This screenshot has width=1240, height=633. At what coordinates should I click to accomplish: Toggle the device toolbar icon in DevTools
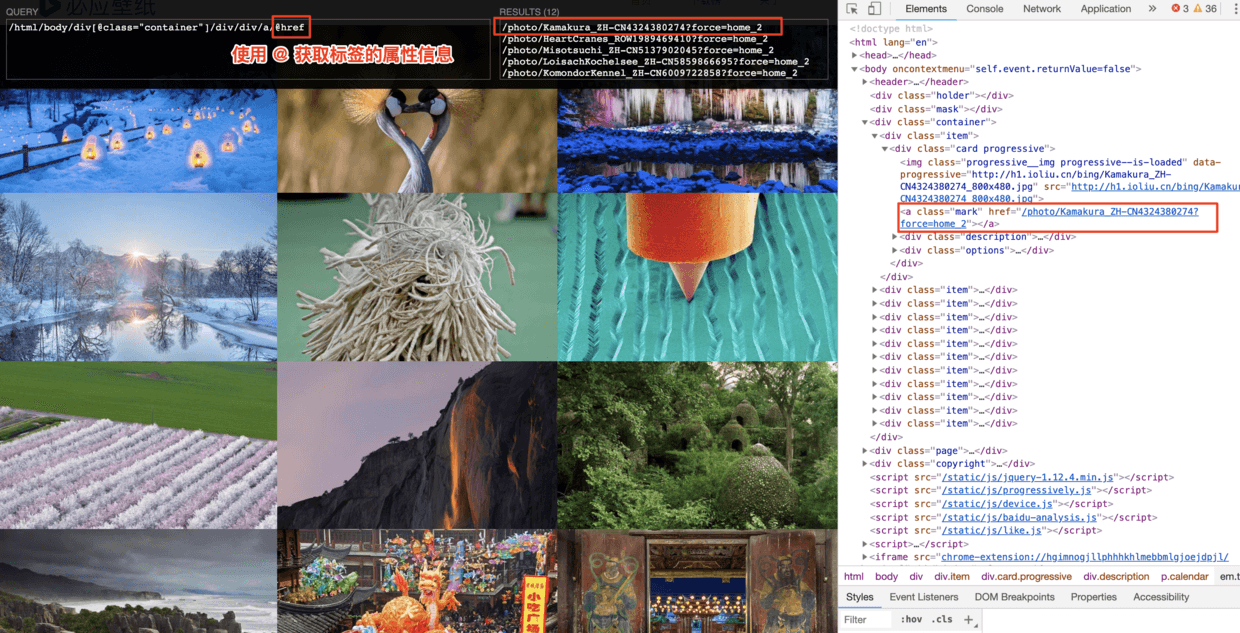pos(873,9)
